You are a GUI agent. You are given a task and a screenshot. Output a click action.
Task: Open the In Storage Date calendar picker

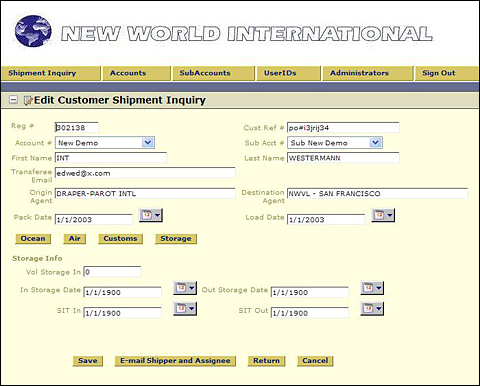[185, 288]
